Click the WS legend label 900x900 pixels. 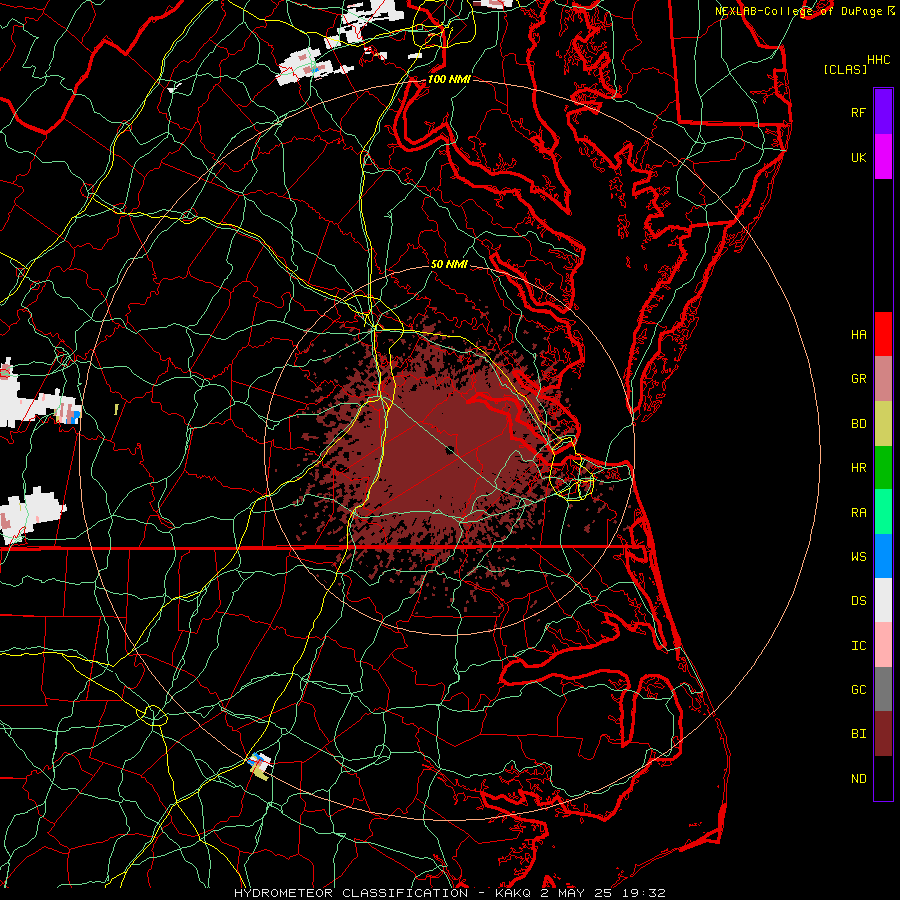point(858,556)
